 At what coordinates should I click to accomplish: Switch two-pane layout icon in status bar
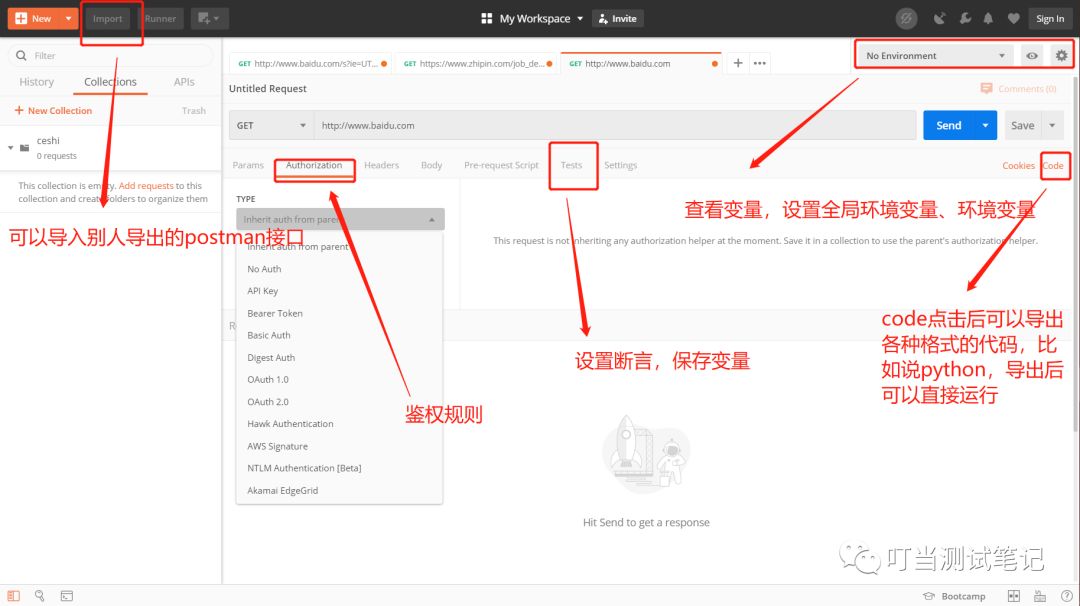[1013, 596]
